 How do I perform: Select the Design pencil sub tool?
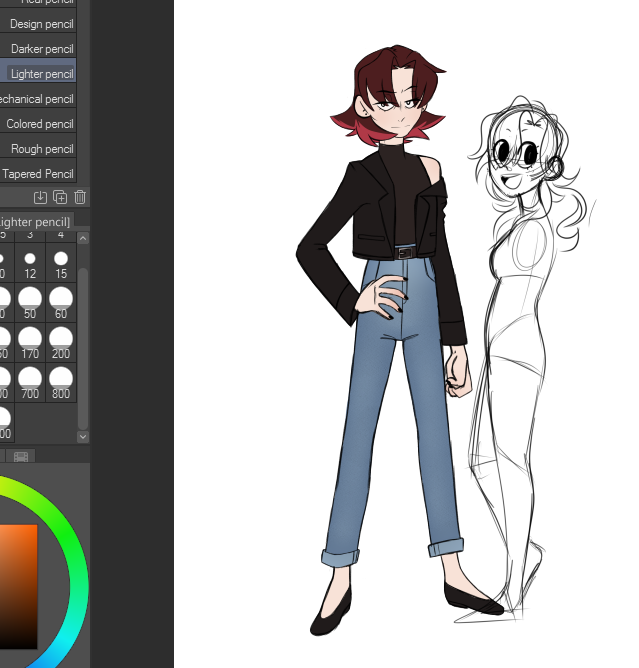click(38, 24)
